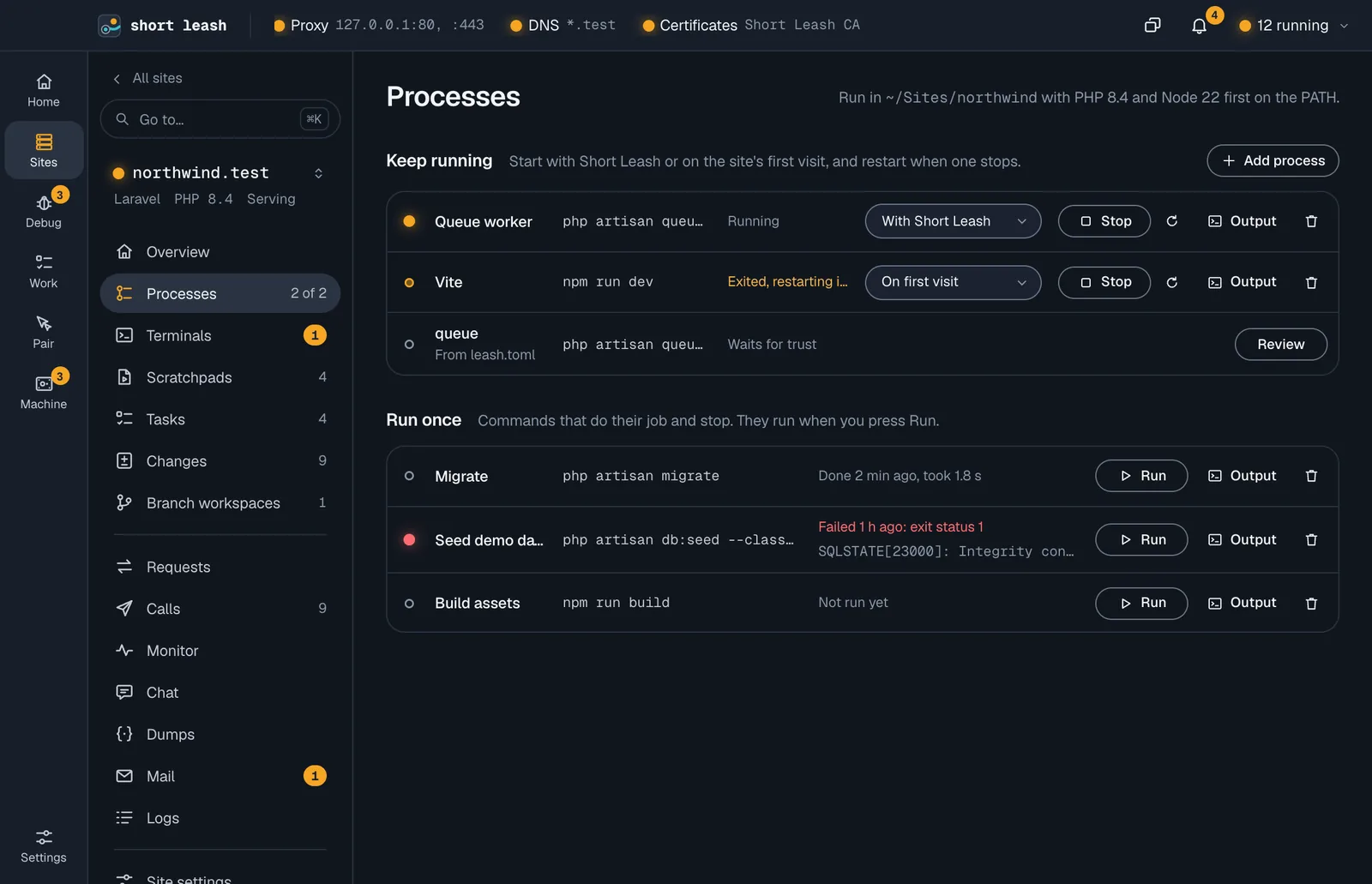Focus the 'Go to...' search field
Image resolution: width=1372 pixels, height=884 pixels.
tap(220, 119)
